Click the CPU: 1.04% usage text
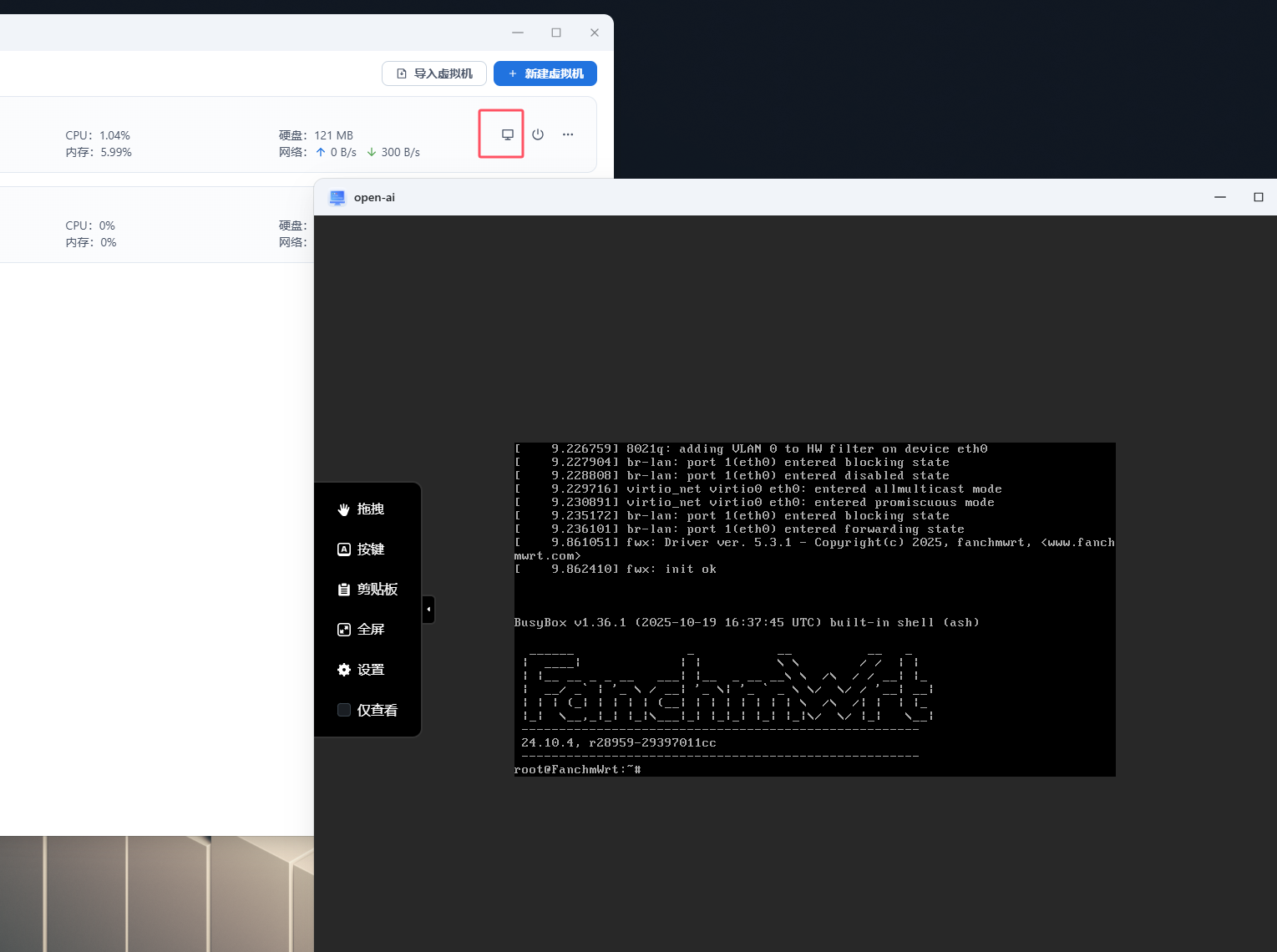 click(98, 135)
